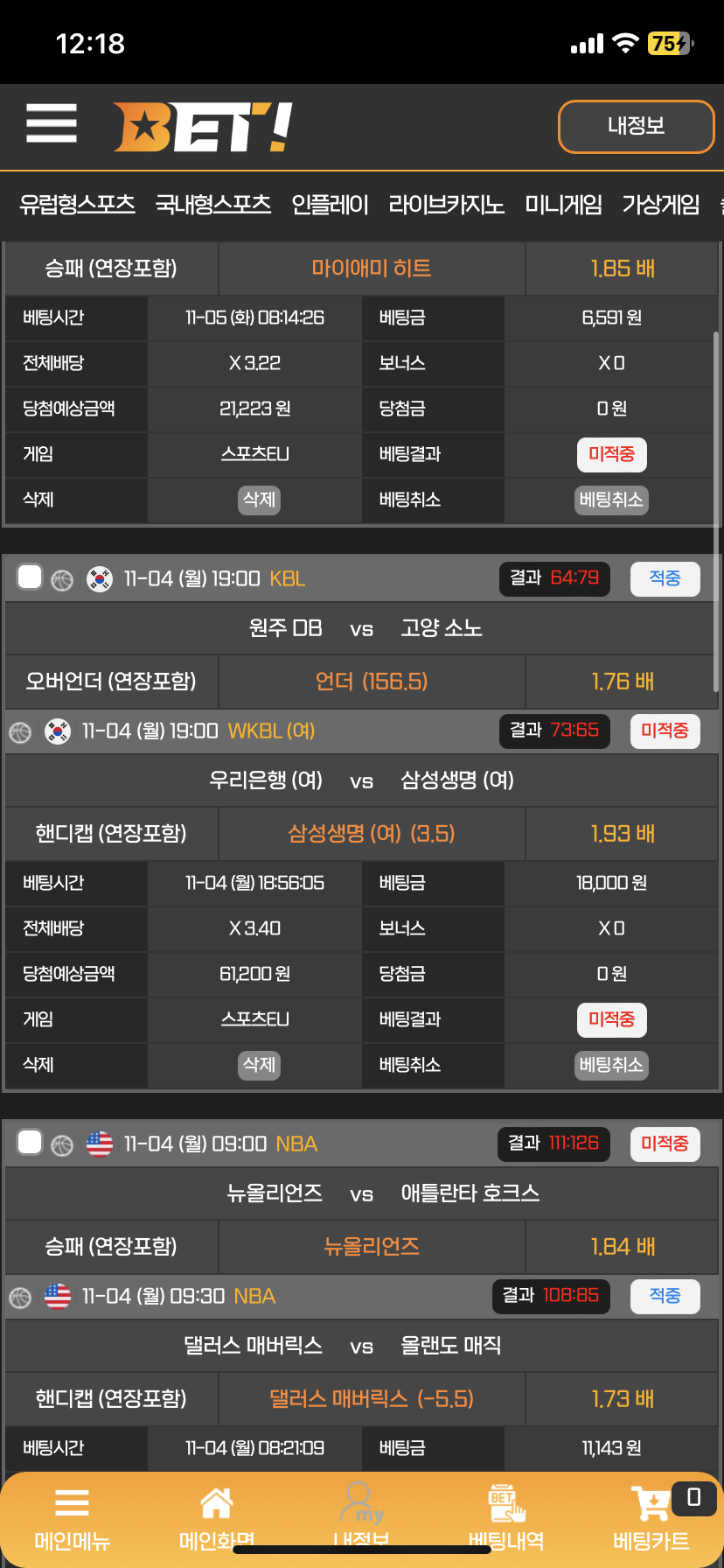Tick checkbox for NBA 뉴올리언즈 bet slip
This screenshot has height=1568, width=724.
coord(30,1143)
